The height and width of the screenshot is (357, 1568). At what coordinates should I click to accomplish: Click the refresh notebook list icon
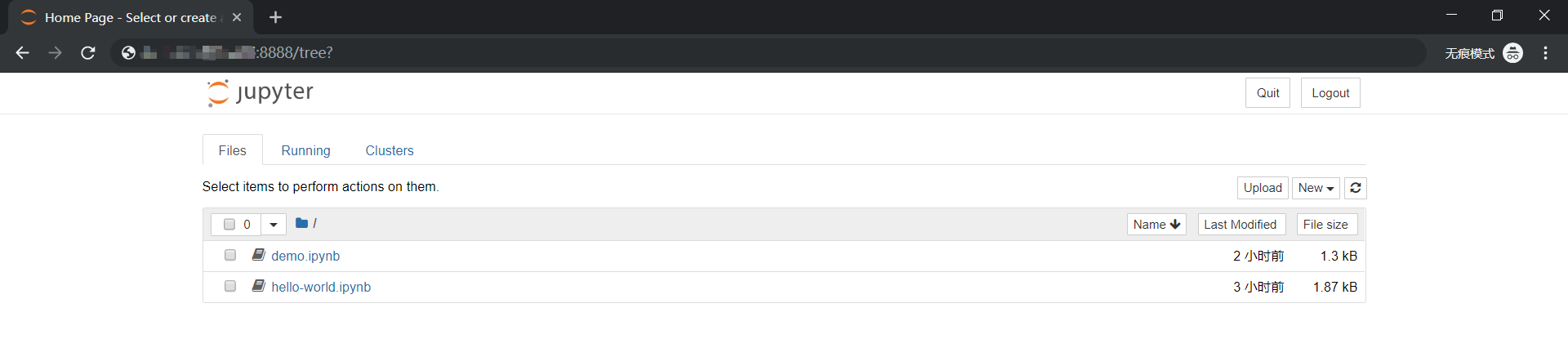pyautogui.click(x=1356, y=188)
